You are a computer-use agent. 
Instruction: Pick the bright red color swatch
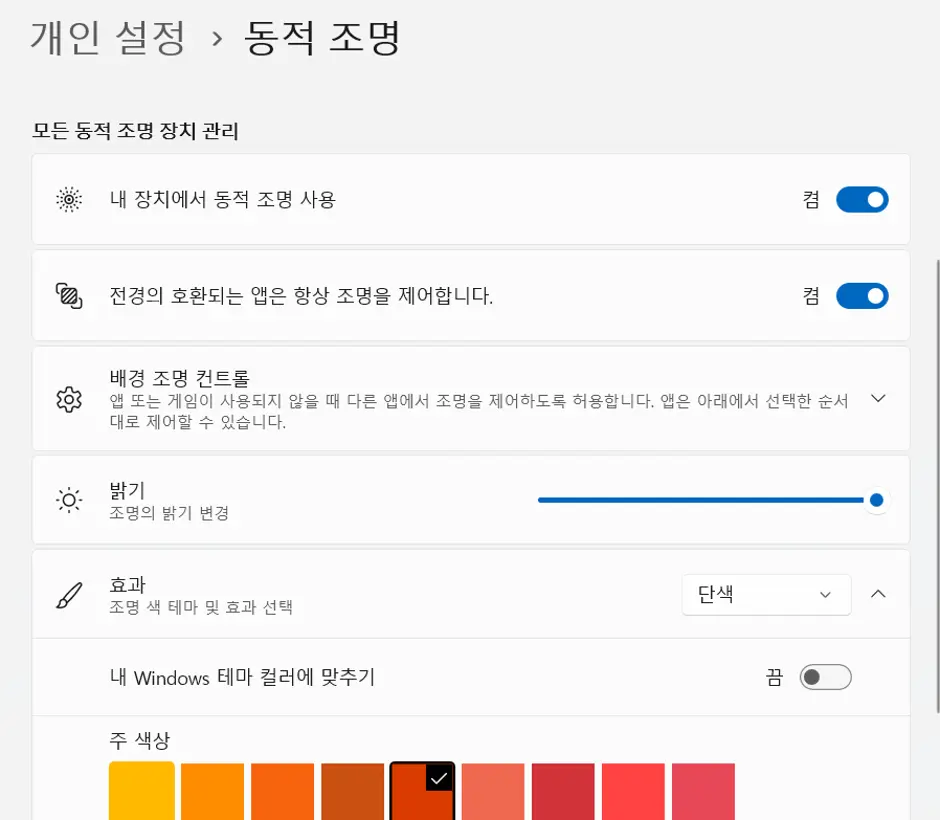pos(633,791)
